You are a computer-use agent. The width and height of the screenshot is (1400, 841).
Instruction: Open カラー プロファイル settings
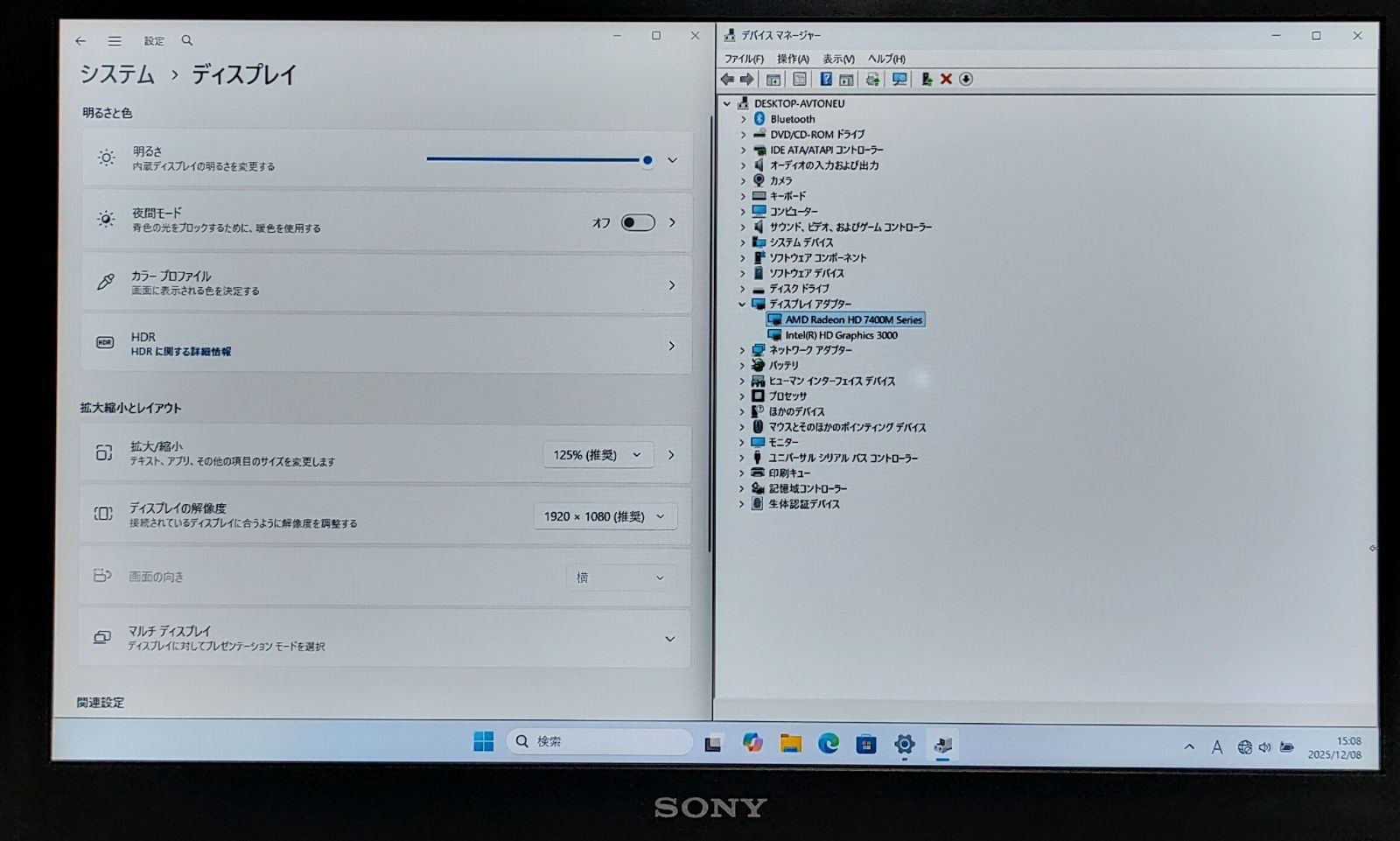coord(385,283)
